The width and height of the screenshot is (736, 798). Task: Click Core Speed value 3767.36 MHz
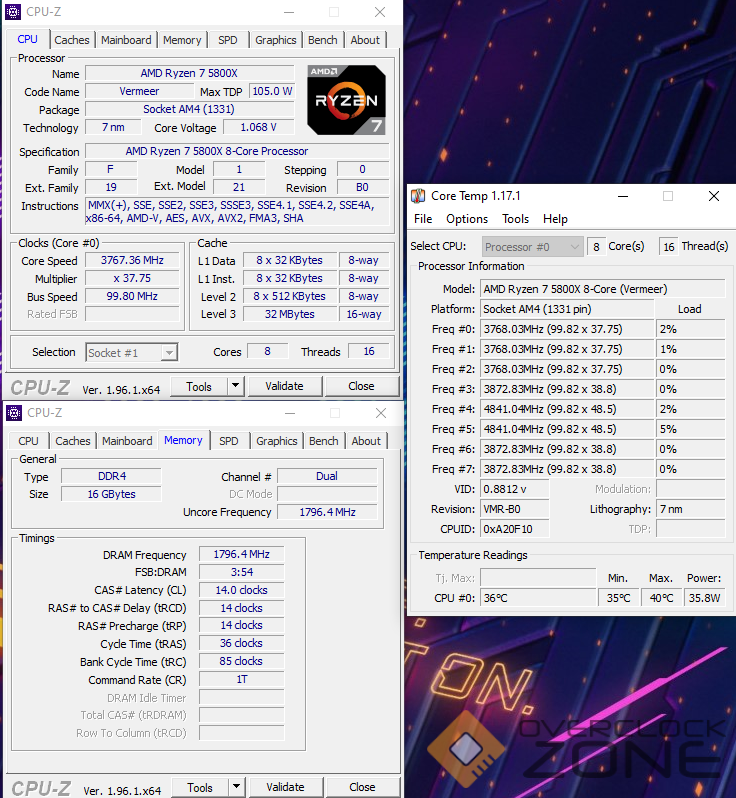[132, 260]
